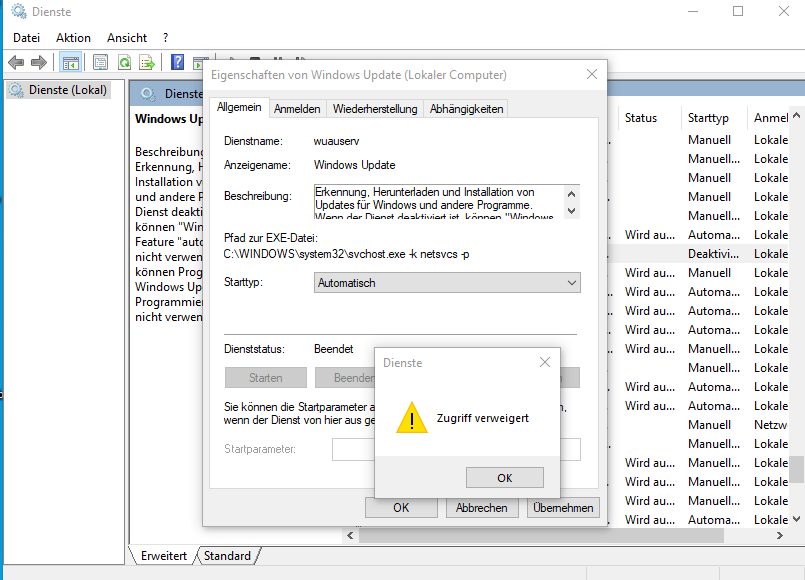
Task: Click the Beenden service button
Action: (345, 378)
